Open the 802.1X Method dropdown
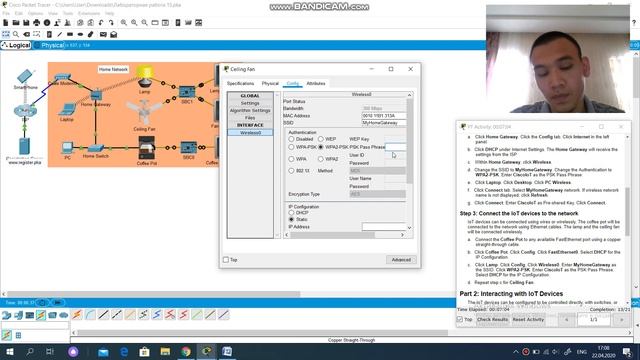Screen dimensions: 640x360 pos(378,171)
